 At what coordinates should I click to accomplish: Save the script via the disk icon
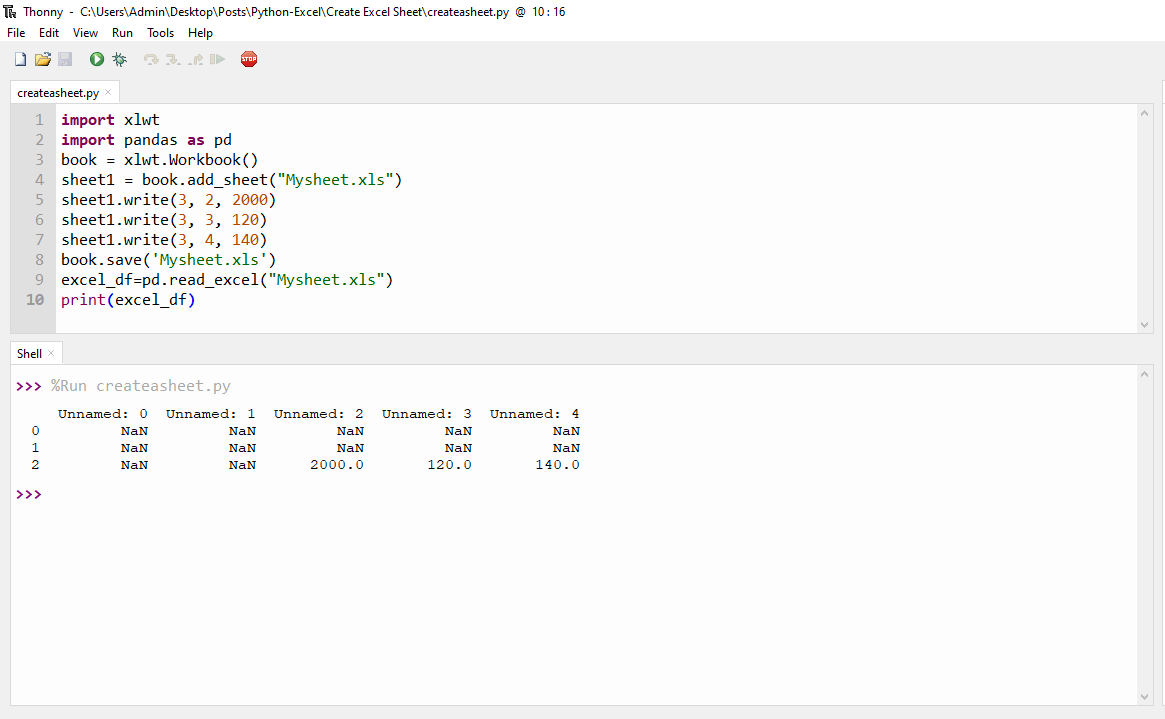pyautogui.click(x=65, y=59)
